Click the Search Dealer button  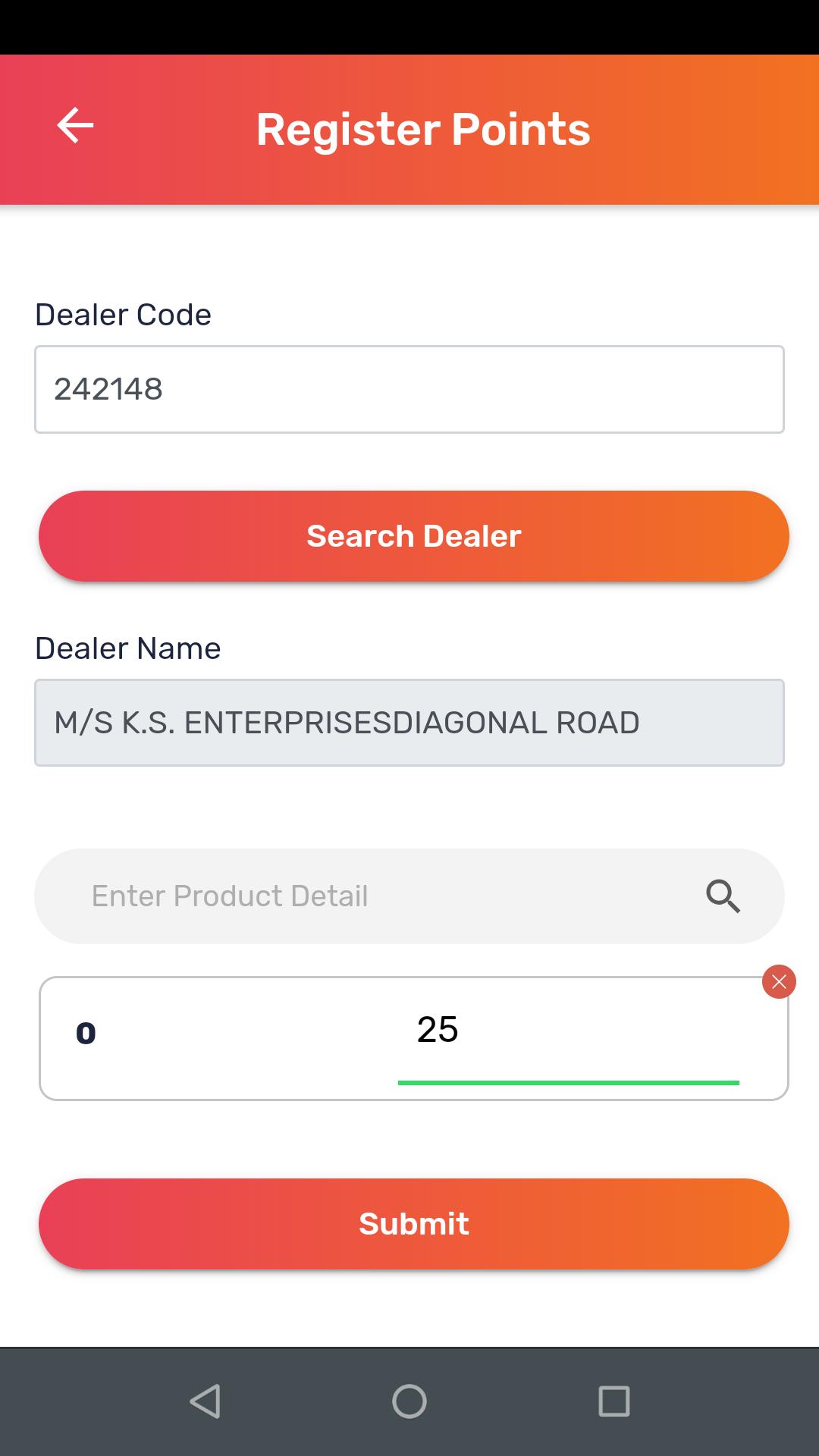(414, 536)
